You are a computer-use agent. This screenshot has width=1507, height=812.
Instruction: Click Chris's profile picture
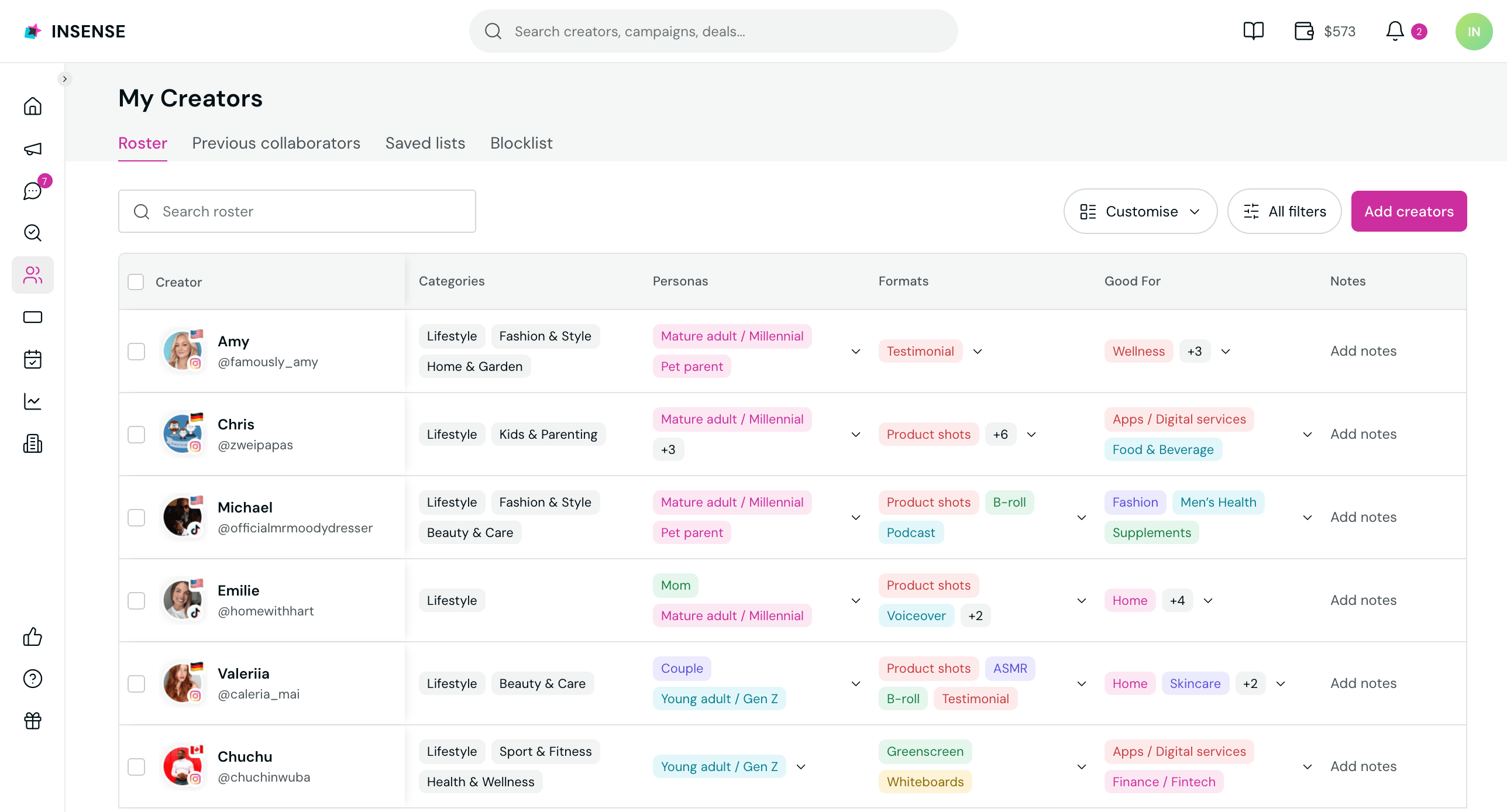(183, 434)
